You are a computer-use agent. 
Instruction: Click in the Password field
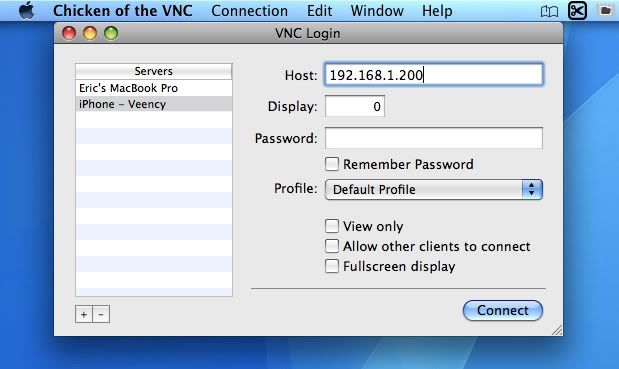(x=434, y=138)
